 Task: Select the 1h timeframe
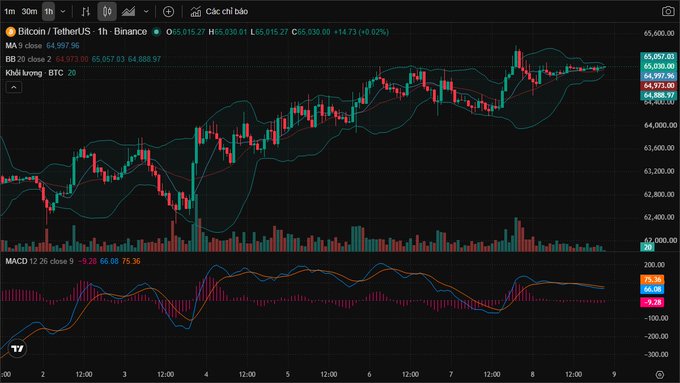(x=49, y=12)
